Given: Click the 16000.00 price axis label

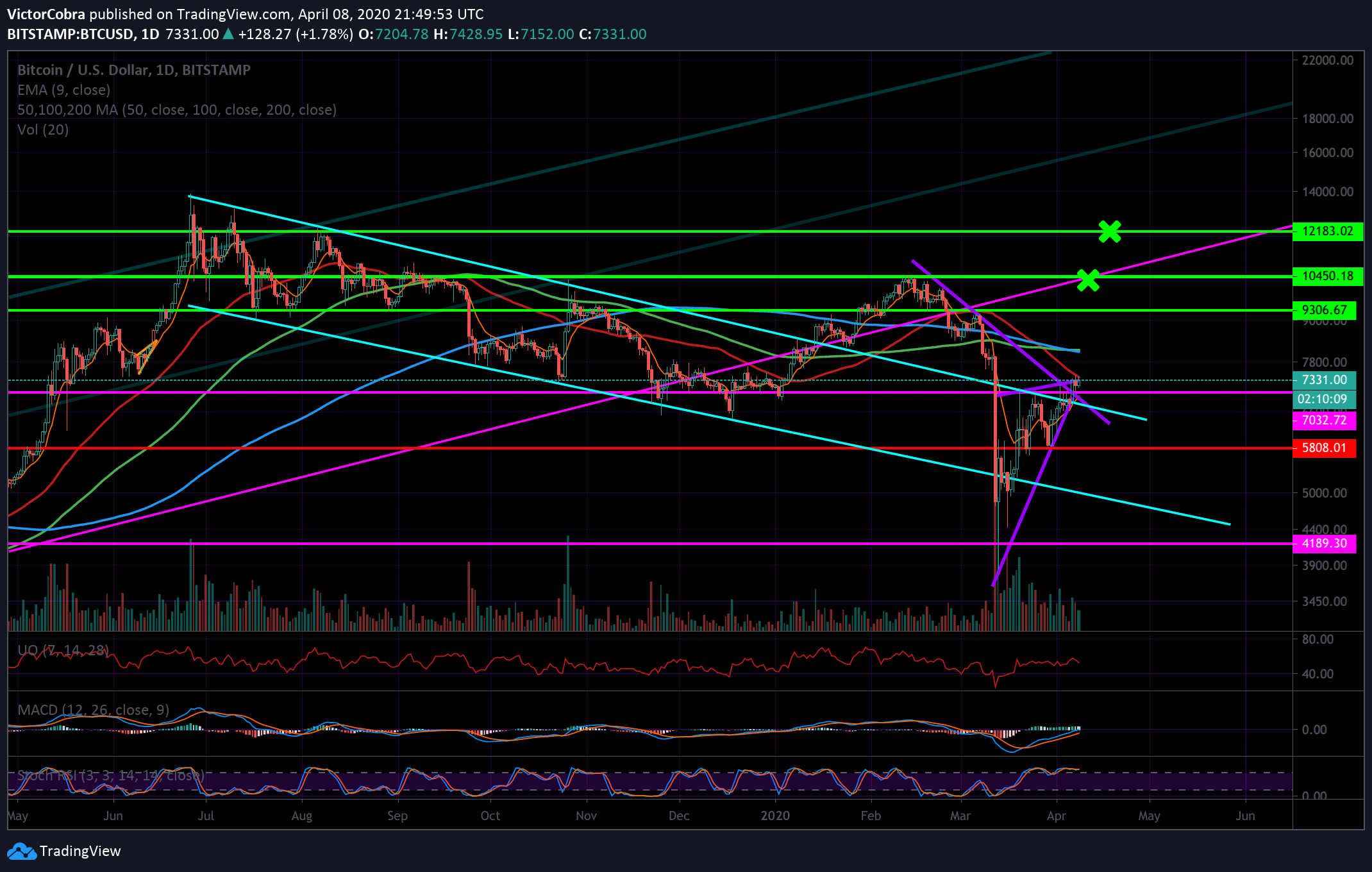Looking at the screenshot, I should [1328, 153].
